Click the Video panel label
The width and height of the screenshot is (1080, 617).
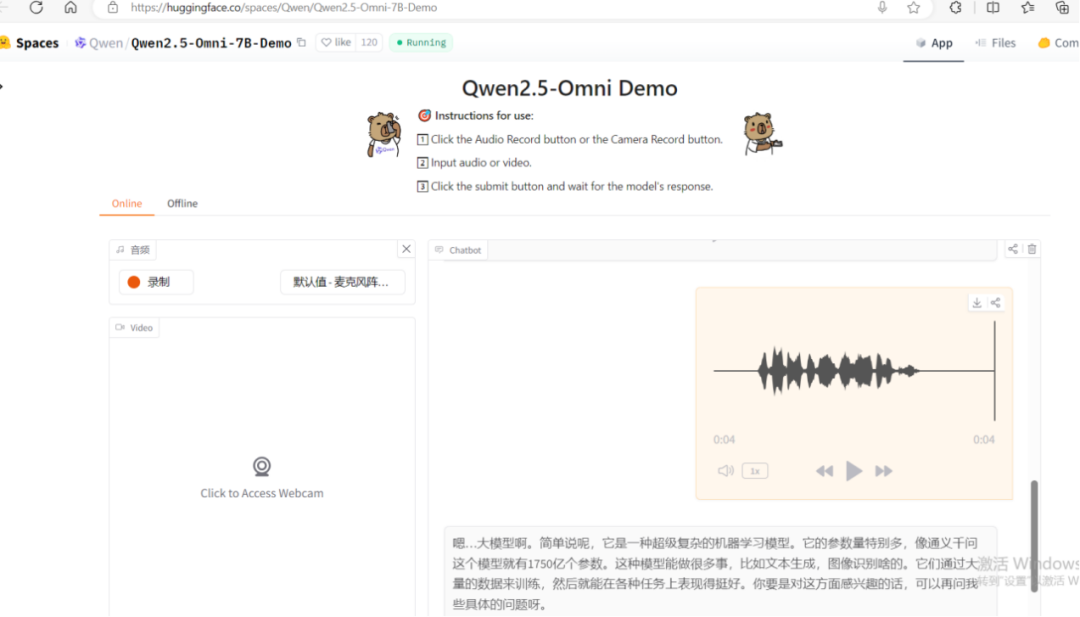(134, 328)
